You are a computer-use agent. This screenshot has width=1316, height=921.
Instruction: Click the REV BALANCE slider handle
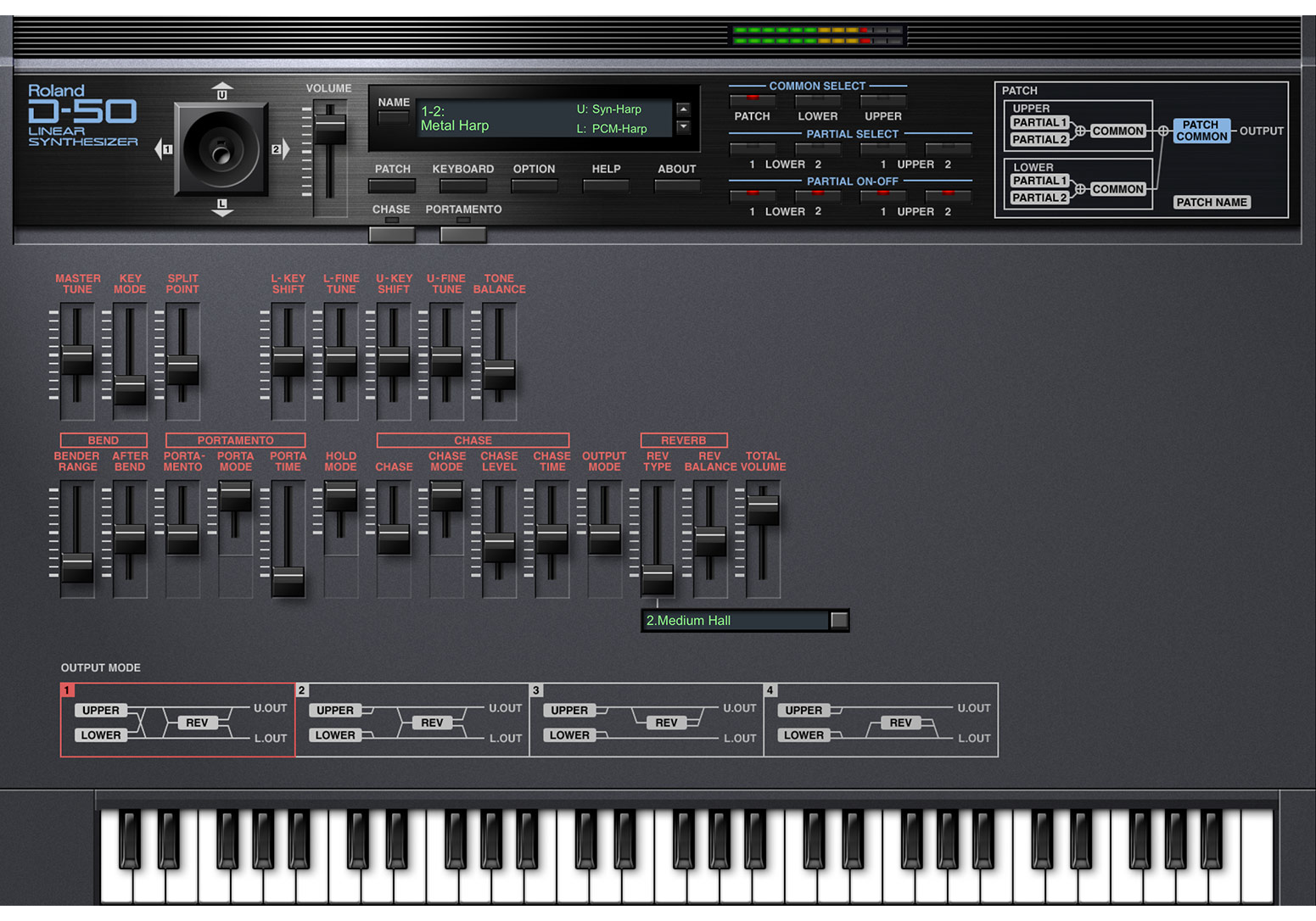(710, 541)
